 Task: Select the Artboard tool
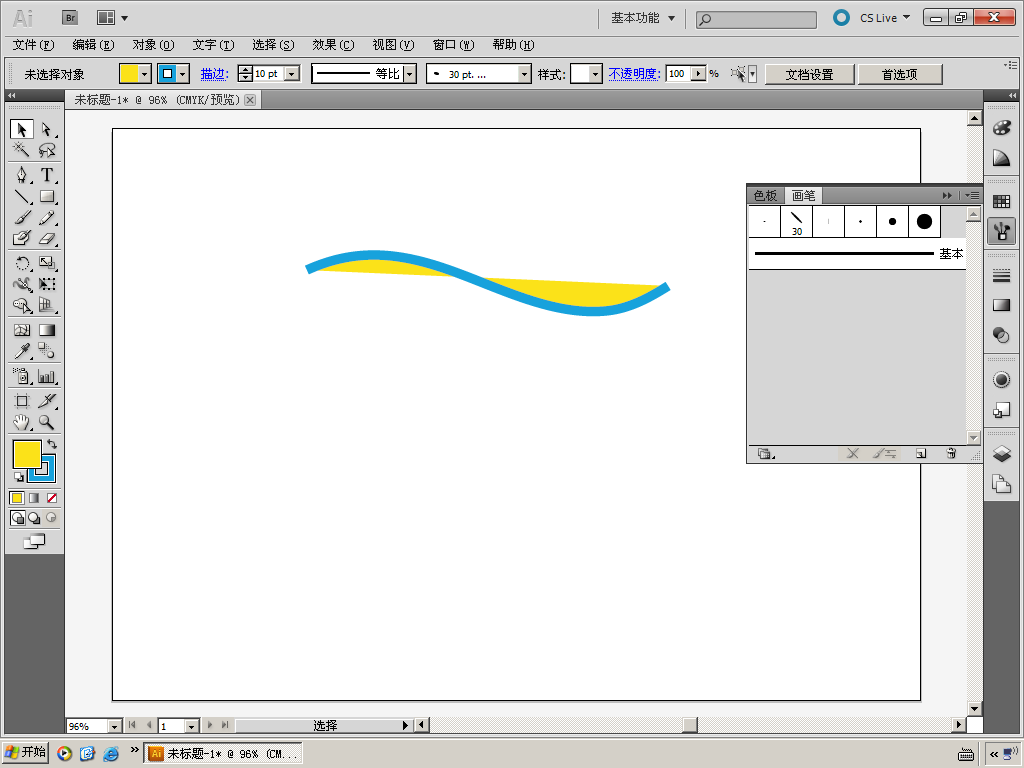(x=22, y=401)
